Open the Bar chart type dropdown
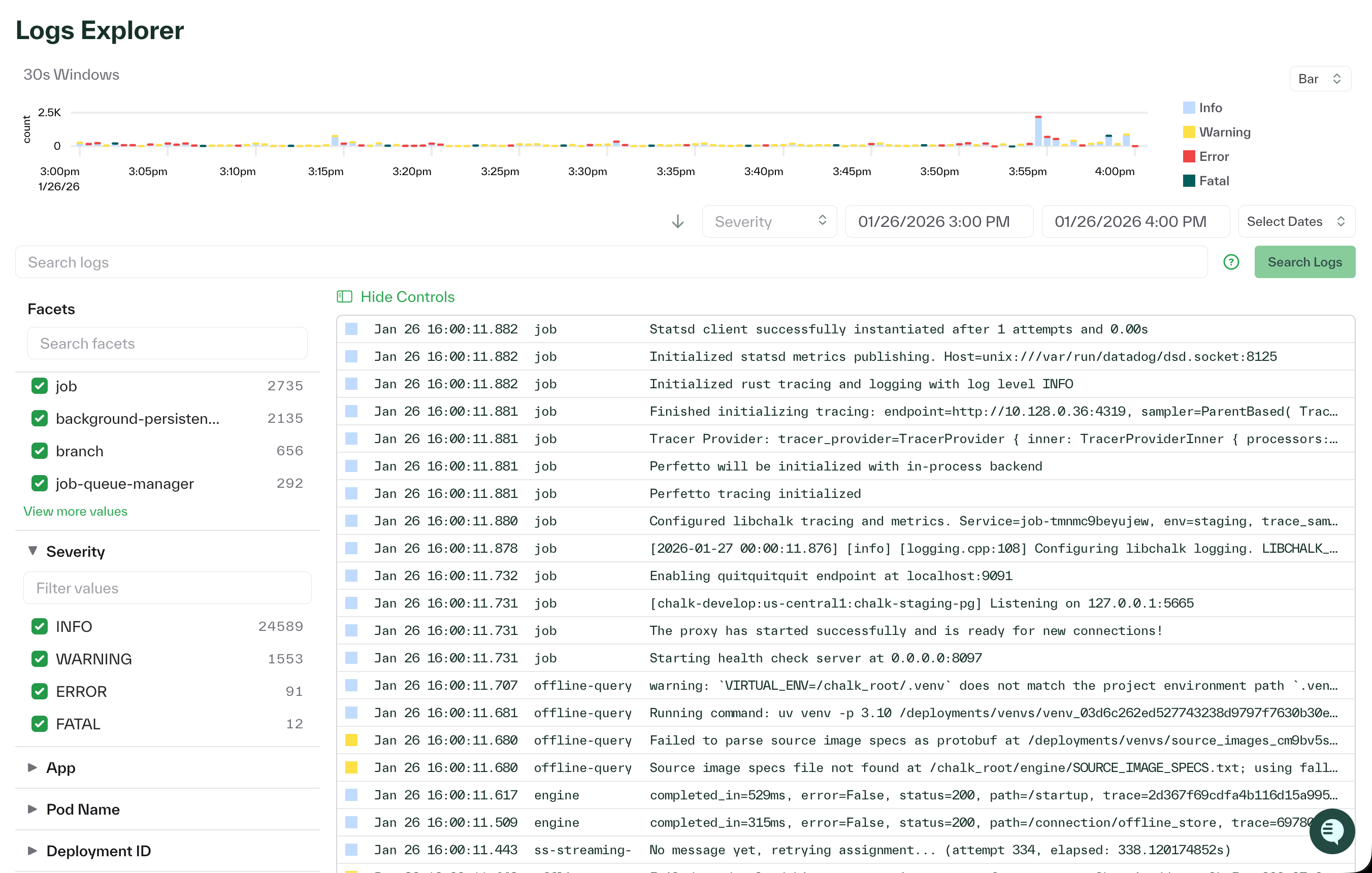The image size is (1372, 873). tap(1320, 79)
